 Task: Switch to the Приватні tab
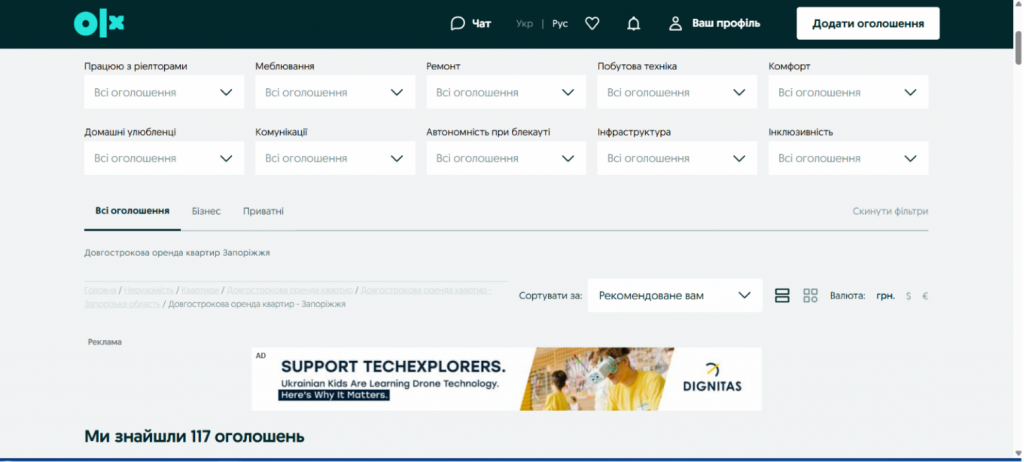coord(263,211)
